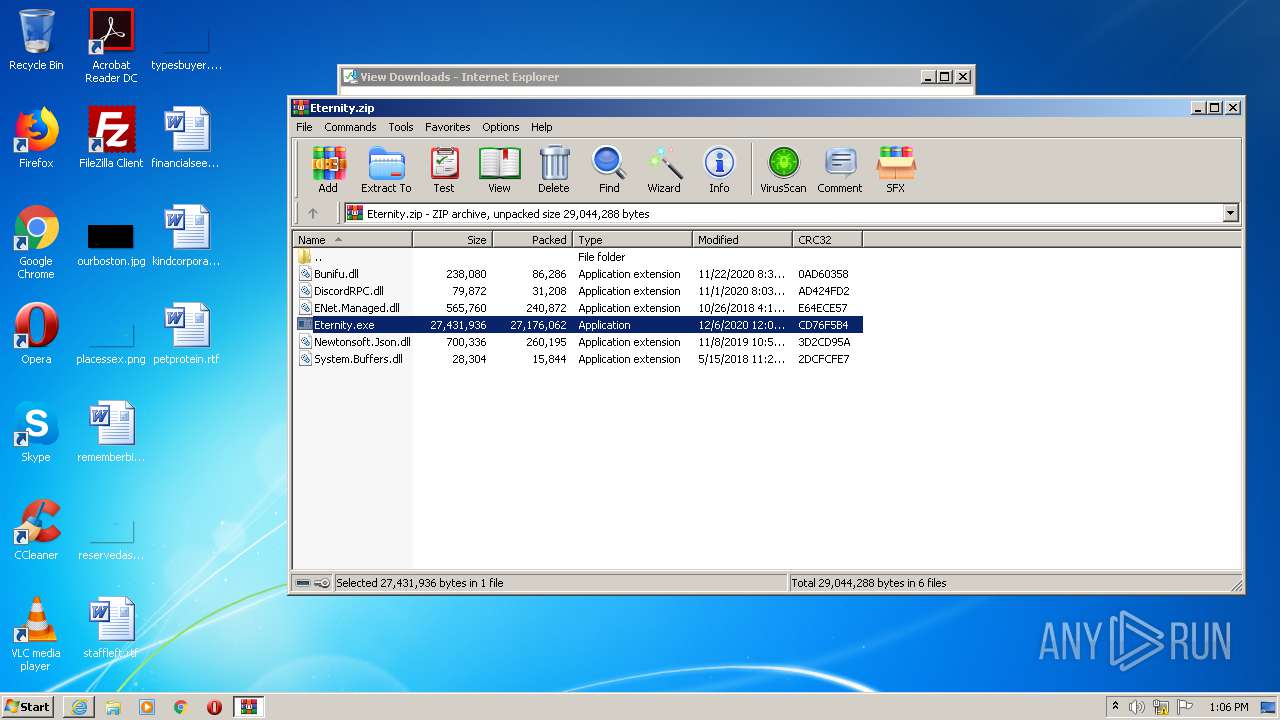
Task: Run VirusScan from the toolbar
Action: coord(783,169)
